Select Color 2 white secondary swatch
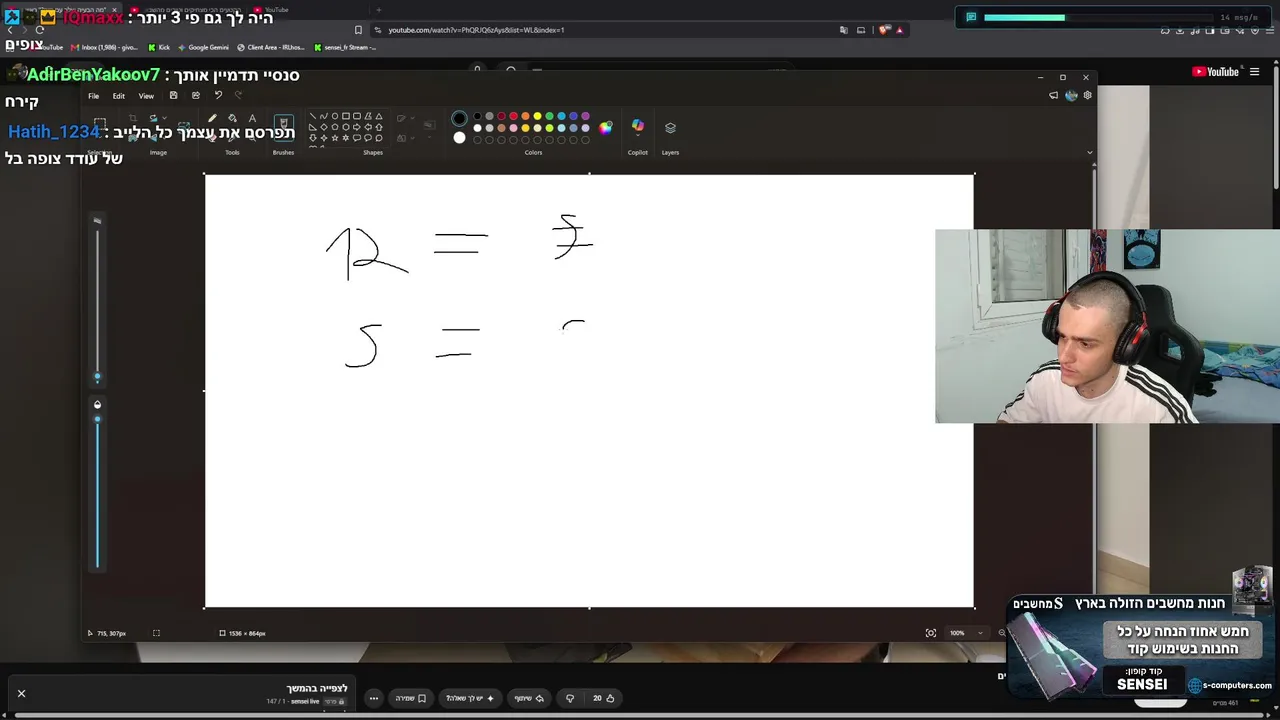This screenshot has width=1280, height=720. tap(459, 138)
